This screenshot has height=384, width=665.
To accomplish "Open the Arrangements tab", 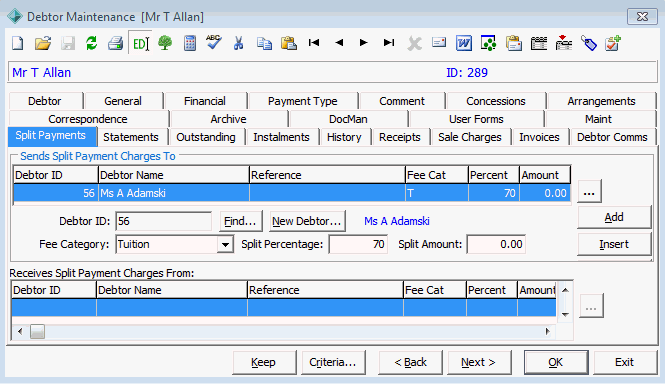I will tap(601, 101).
